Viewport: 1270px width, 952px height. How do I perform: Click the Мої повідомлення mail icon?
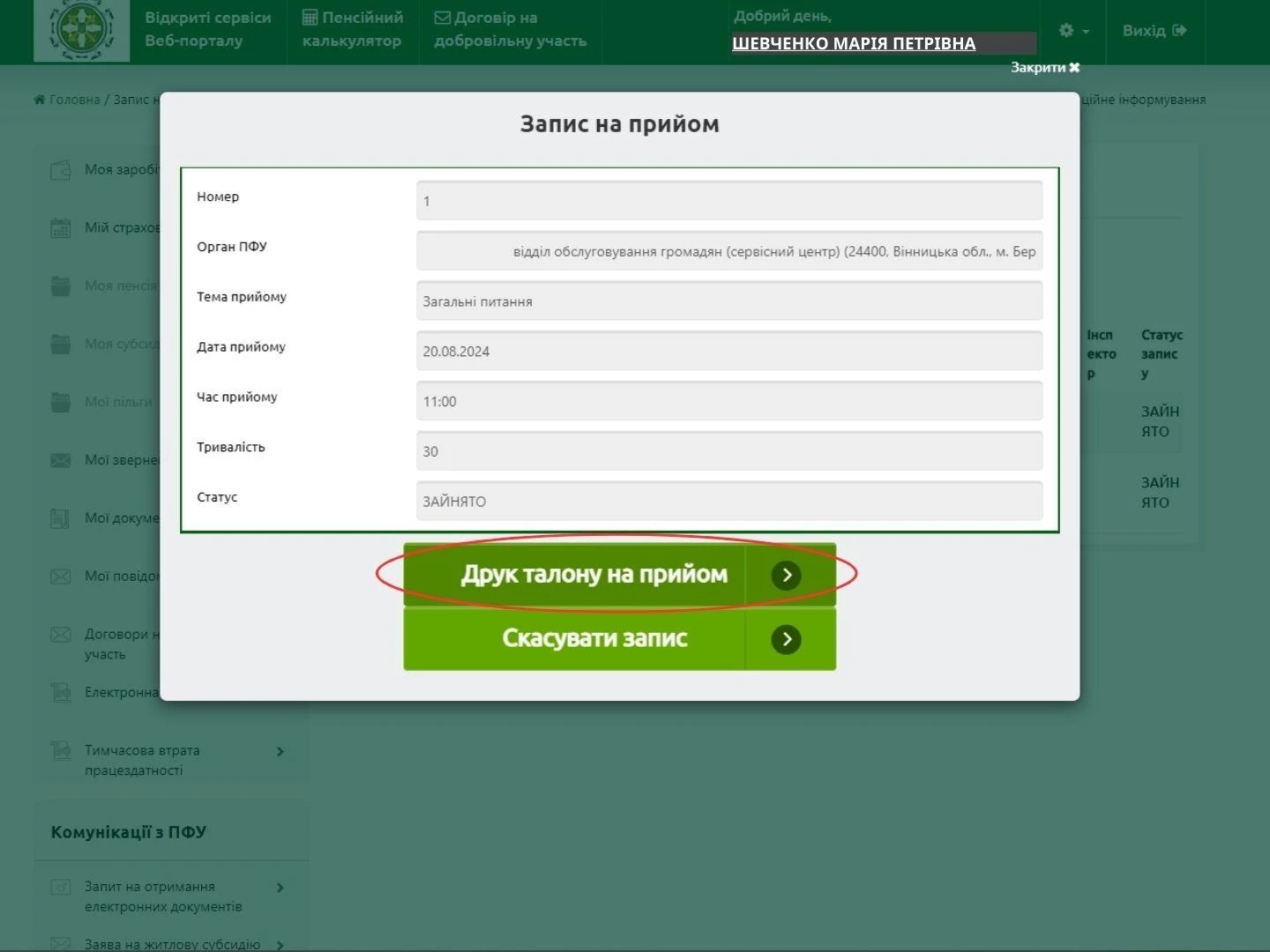[60, 576]
